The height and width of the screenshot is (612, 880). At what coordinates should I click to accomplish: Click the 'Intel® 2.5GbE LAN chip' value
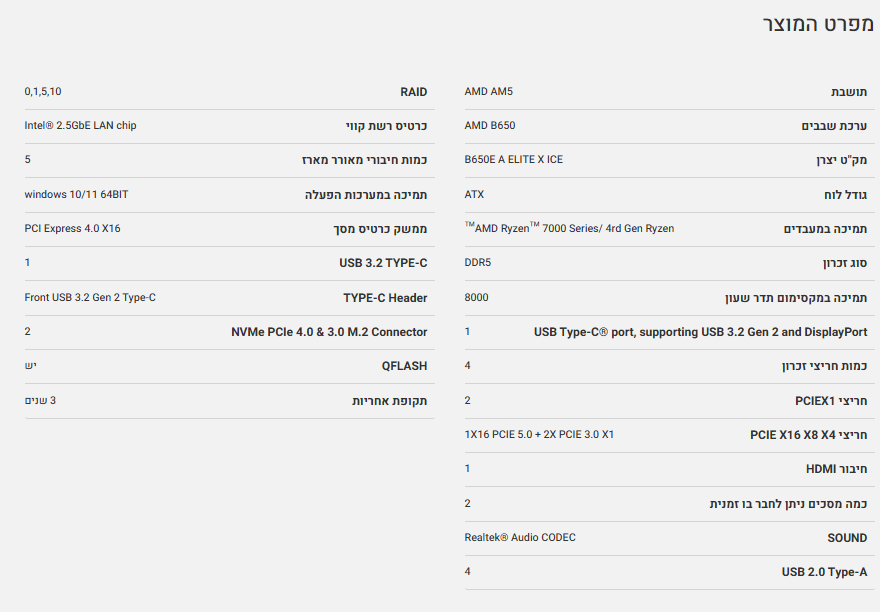tap(80, 126)
